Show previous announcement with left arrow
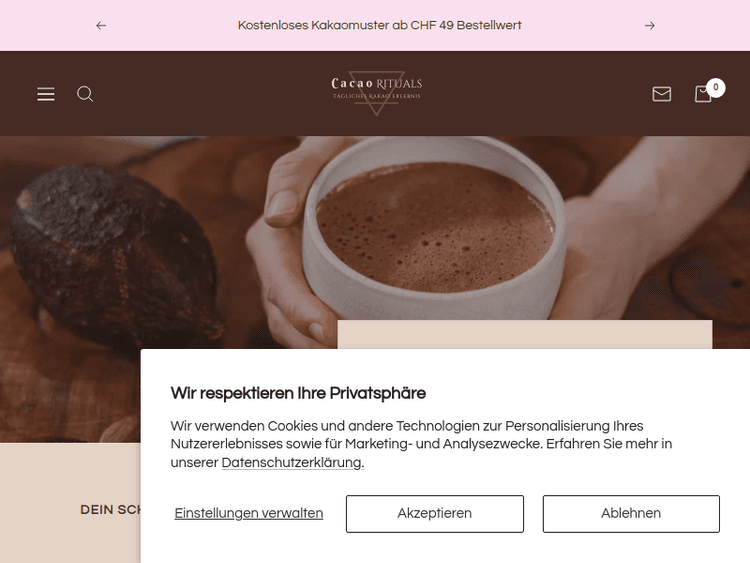 (x=101, y=25)
